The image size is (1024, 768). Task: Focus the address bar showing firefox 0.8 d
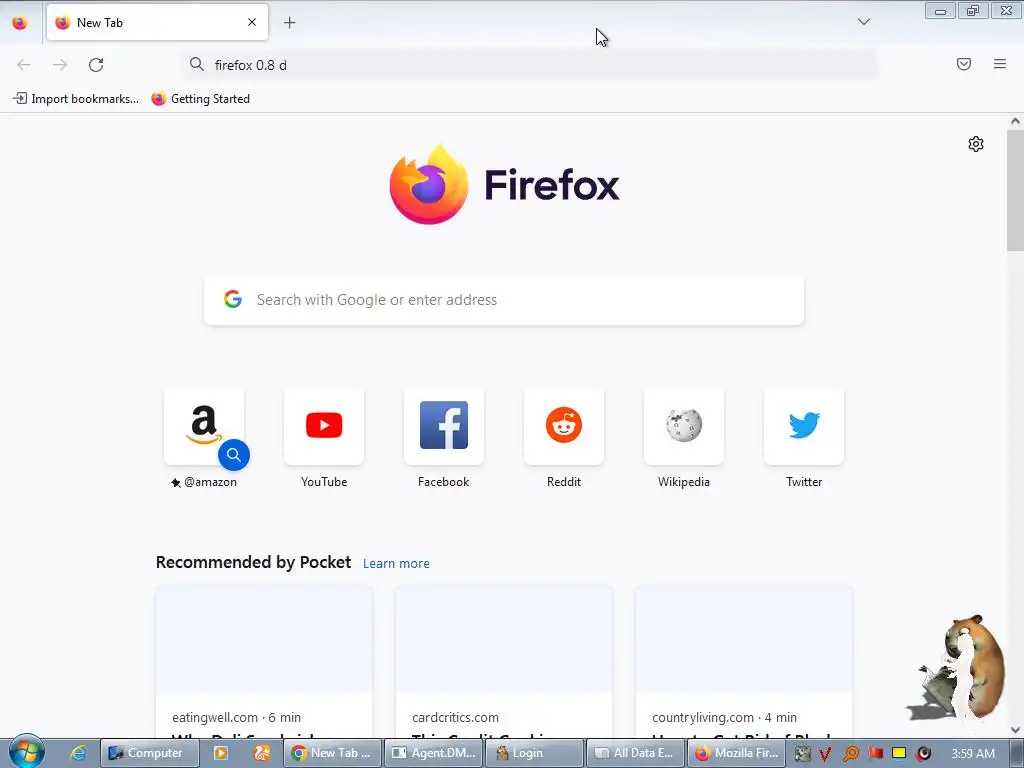coord(530,65)
